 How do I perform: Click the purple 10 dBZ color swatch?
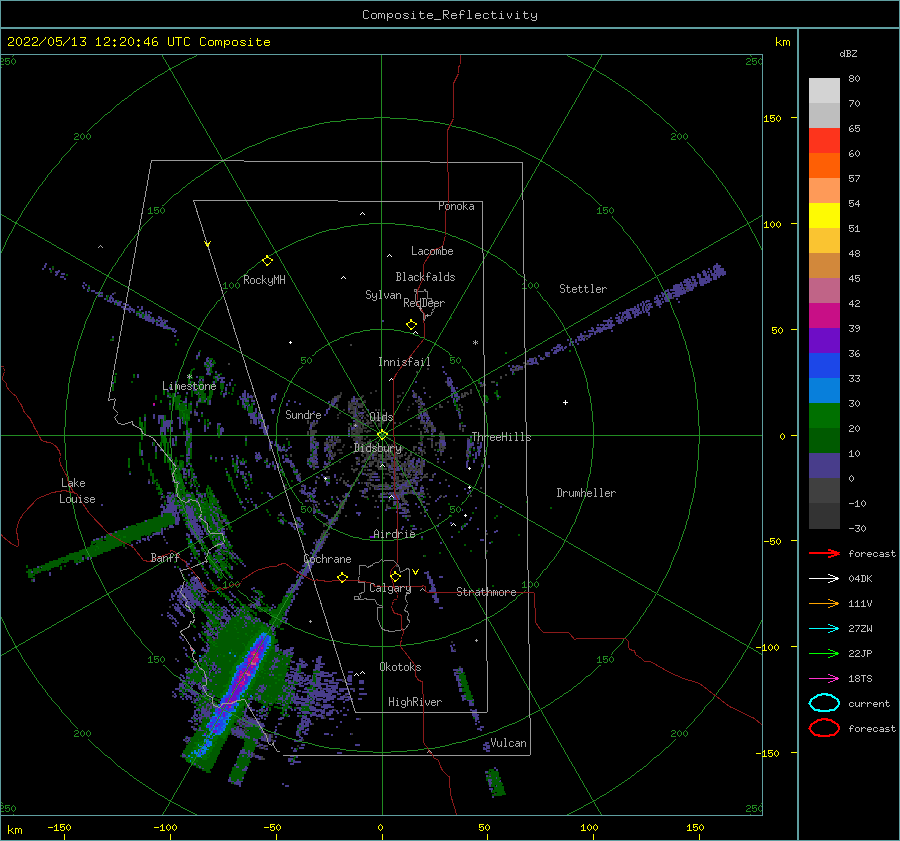coord(824,465)
